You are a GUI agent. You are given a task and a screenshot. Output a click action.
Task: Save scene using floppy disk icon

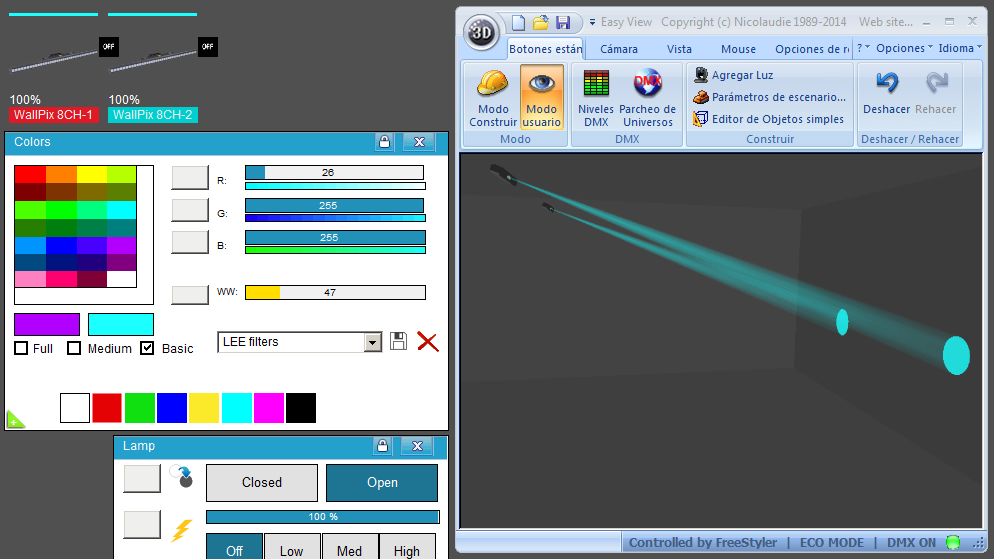coord(563,23)
